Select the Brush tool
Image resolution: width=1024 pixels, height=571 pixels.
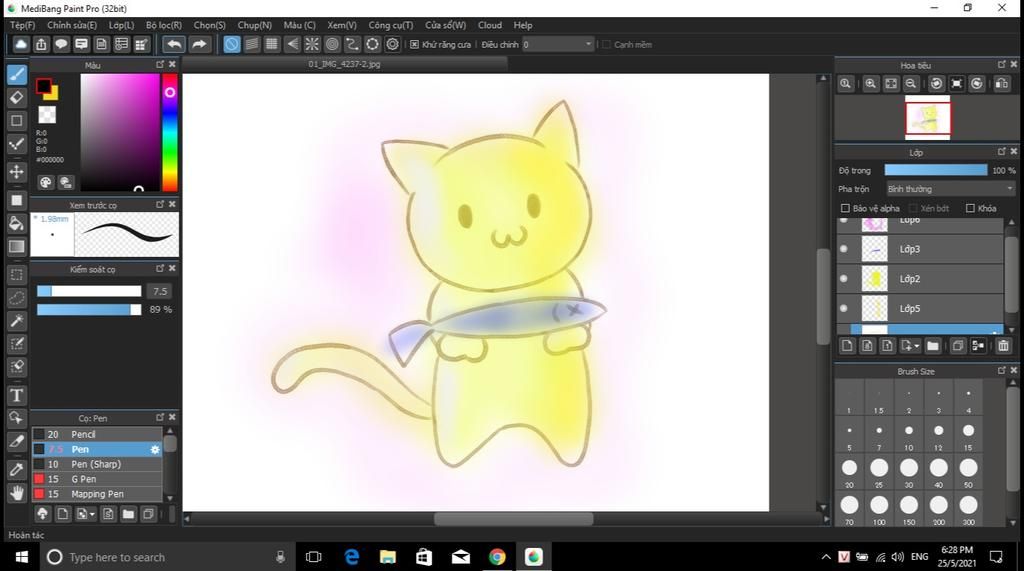tap(16, 74)
